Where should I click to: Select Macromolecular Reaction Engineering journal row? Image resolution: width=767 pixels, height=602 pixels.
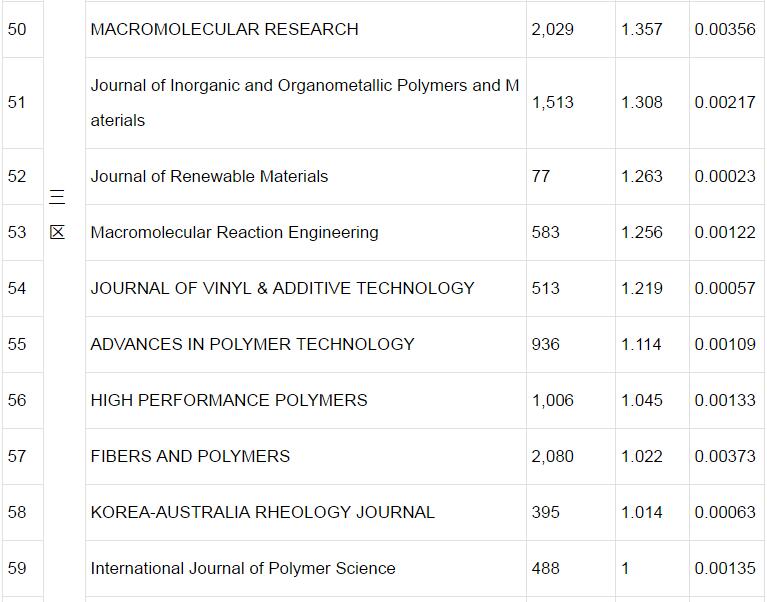[x=234, y=232]
